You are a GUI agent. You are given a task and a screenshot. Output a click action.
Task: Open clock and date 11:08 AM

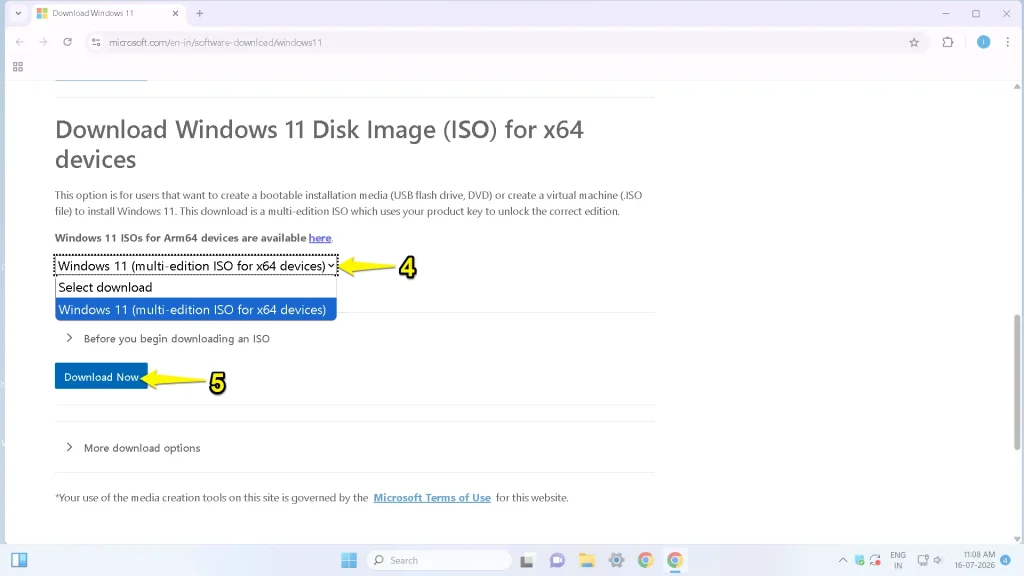[x=974, y=560]
